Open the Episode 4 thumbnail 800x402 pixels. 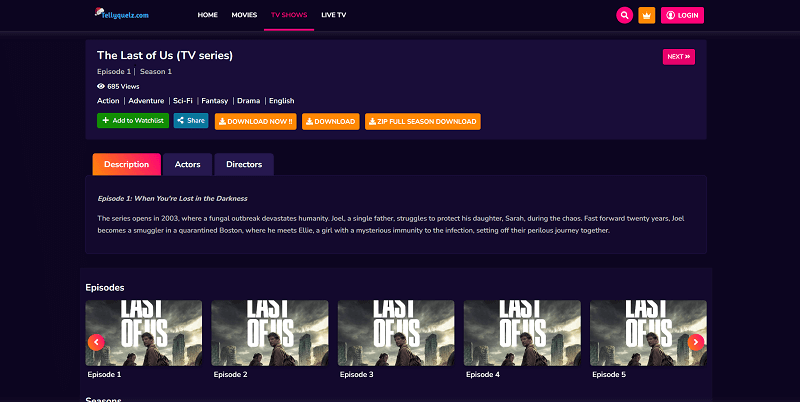[522, 333]
